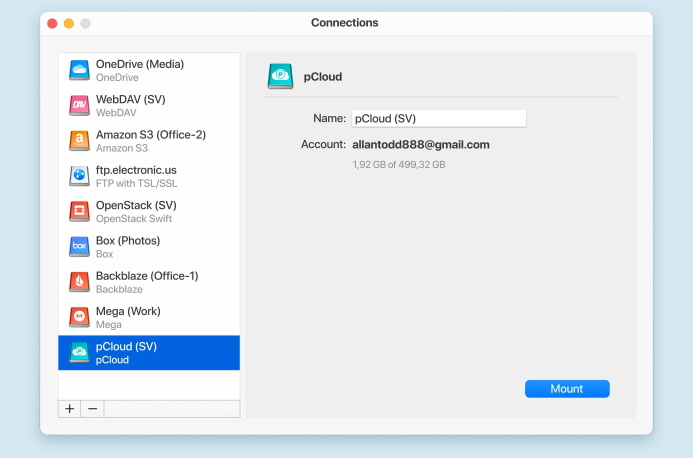Screen dimensions: 693x458
Task: Click the 'Connections' window title
Action: (345, 23)
